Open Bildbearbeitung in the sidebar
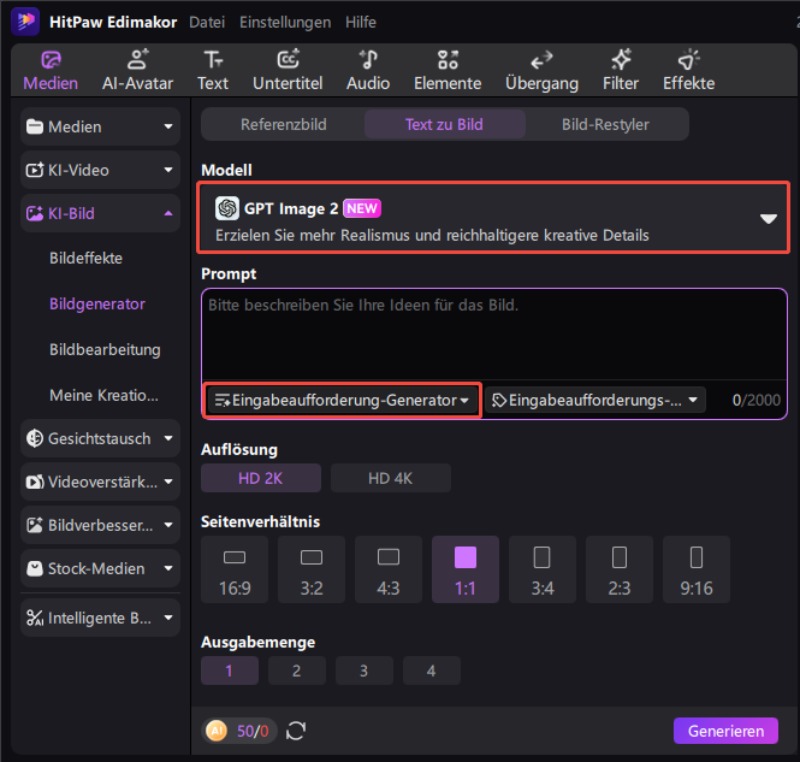The height and width of the screenshot is (762, 800). pyautogui.click(x=105, y=350)
